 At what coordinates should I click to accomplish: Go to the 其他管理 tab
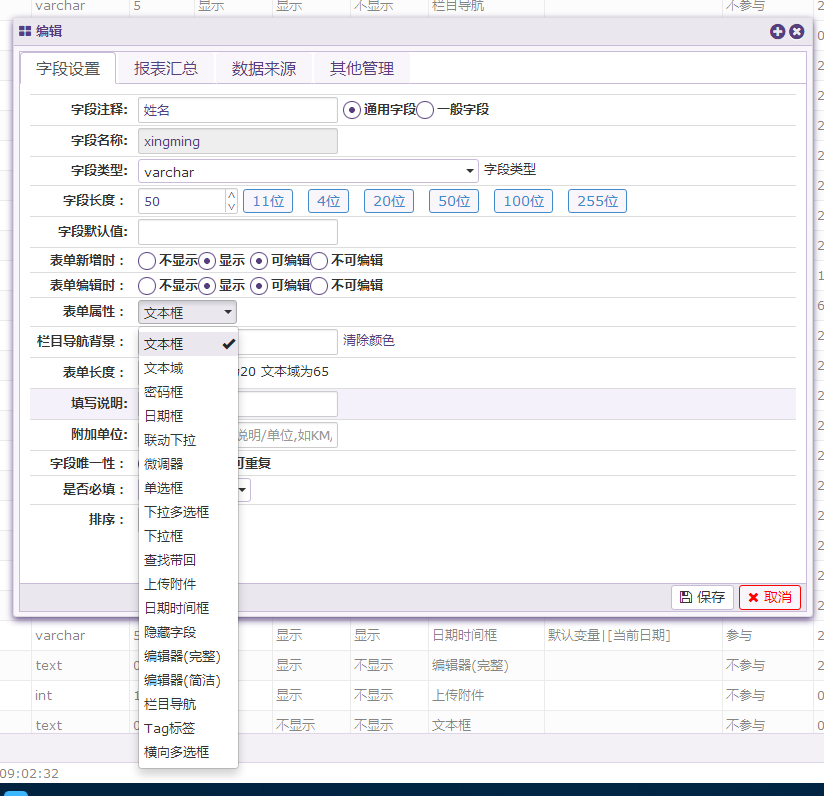pyautogui.click(x=362, y=69)
